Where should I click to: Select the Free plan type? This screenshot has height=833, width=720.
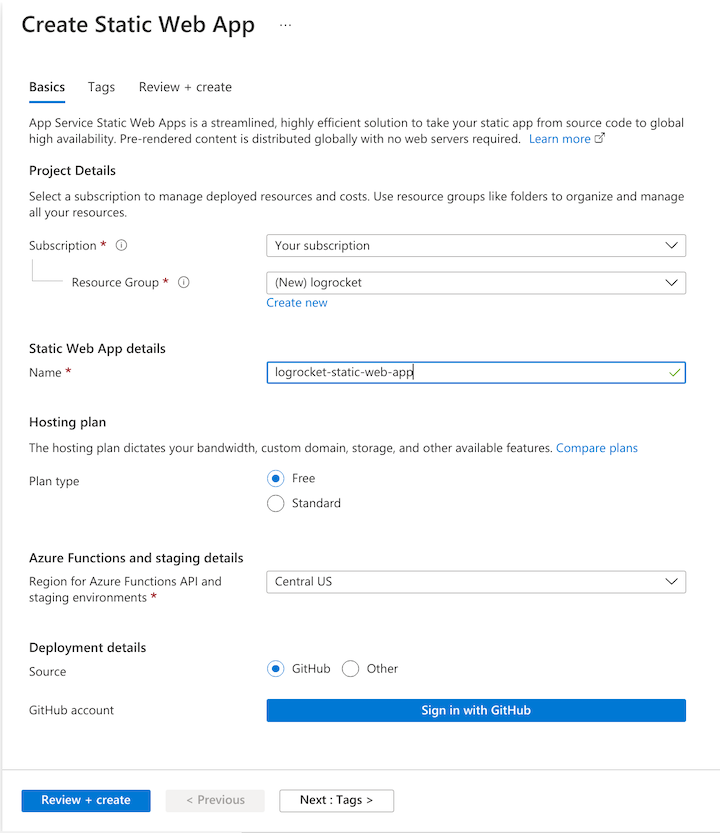276,479
